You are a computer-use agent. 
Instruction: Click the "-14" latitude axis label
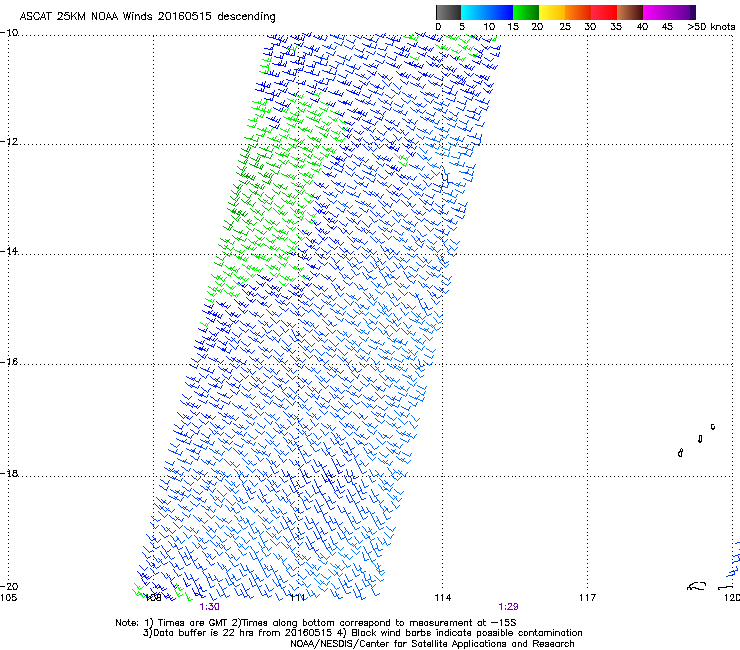pos(9,251)
